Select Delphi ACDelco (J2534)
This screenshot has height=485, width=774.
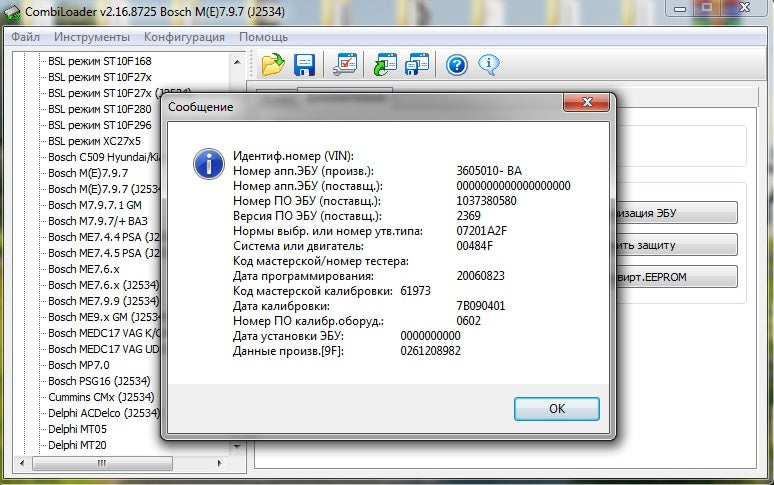104,413
